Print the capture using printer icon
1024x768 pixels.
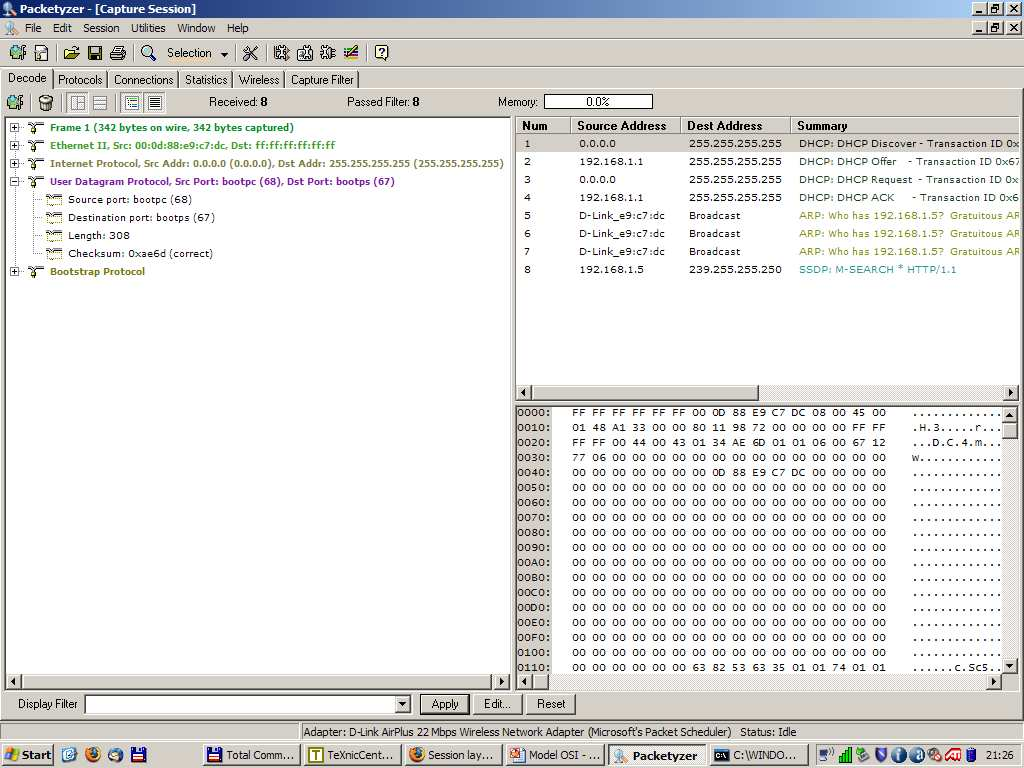118,53
